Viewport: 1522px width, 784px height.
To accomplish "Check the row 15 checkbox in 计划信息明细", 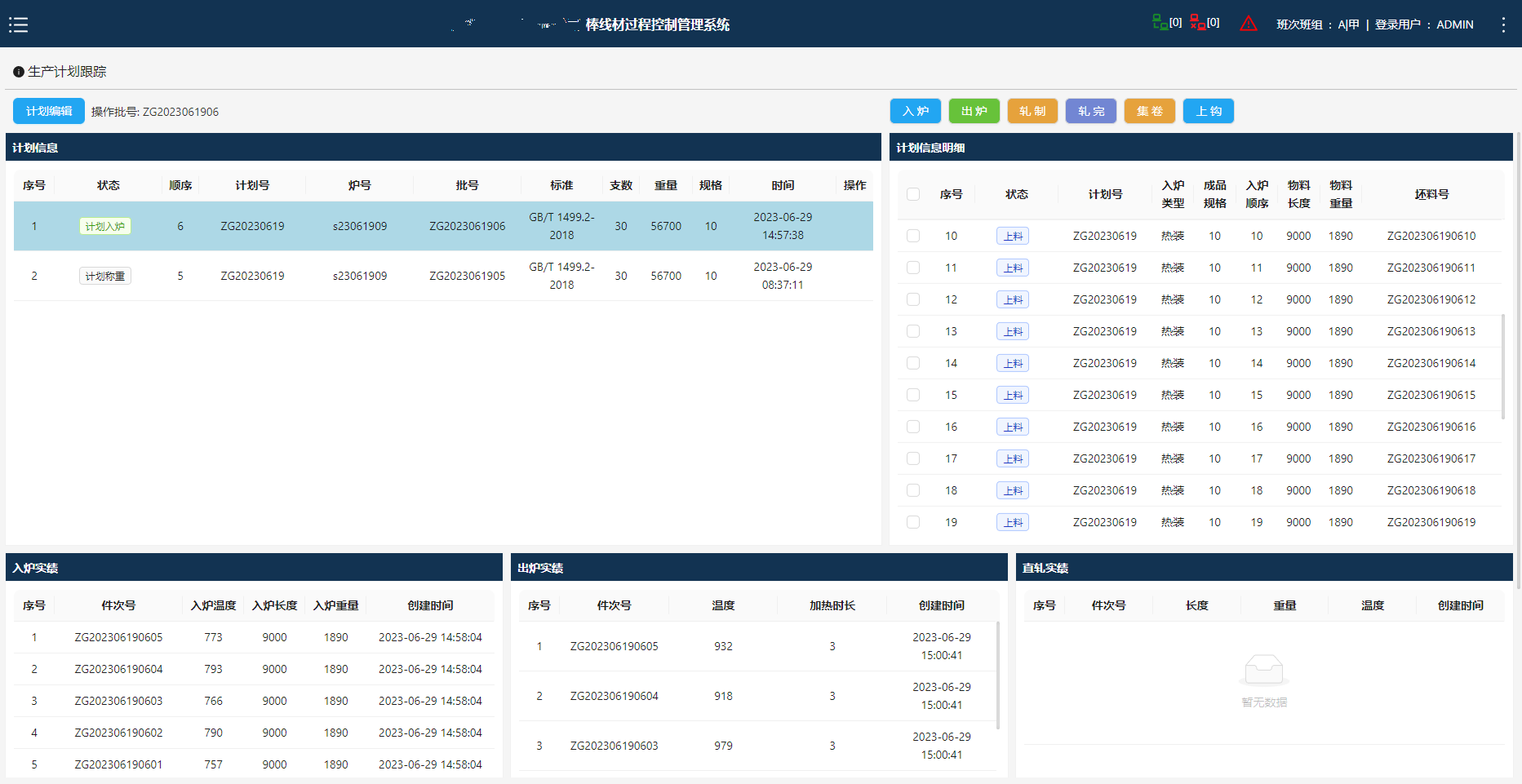I will [913, 395].
